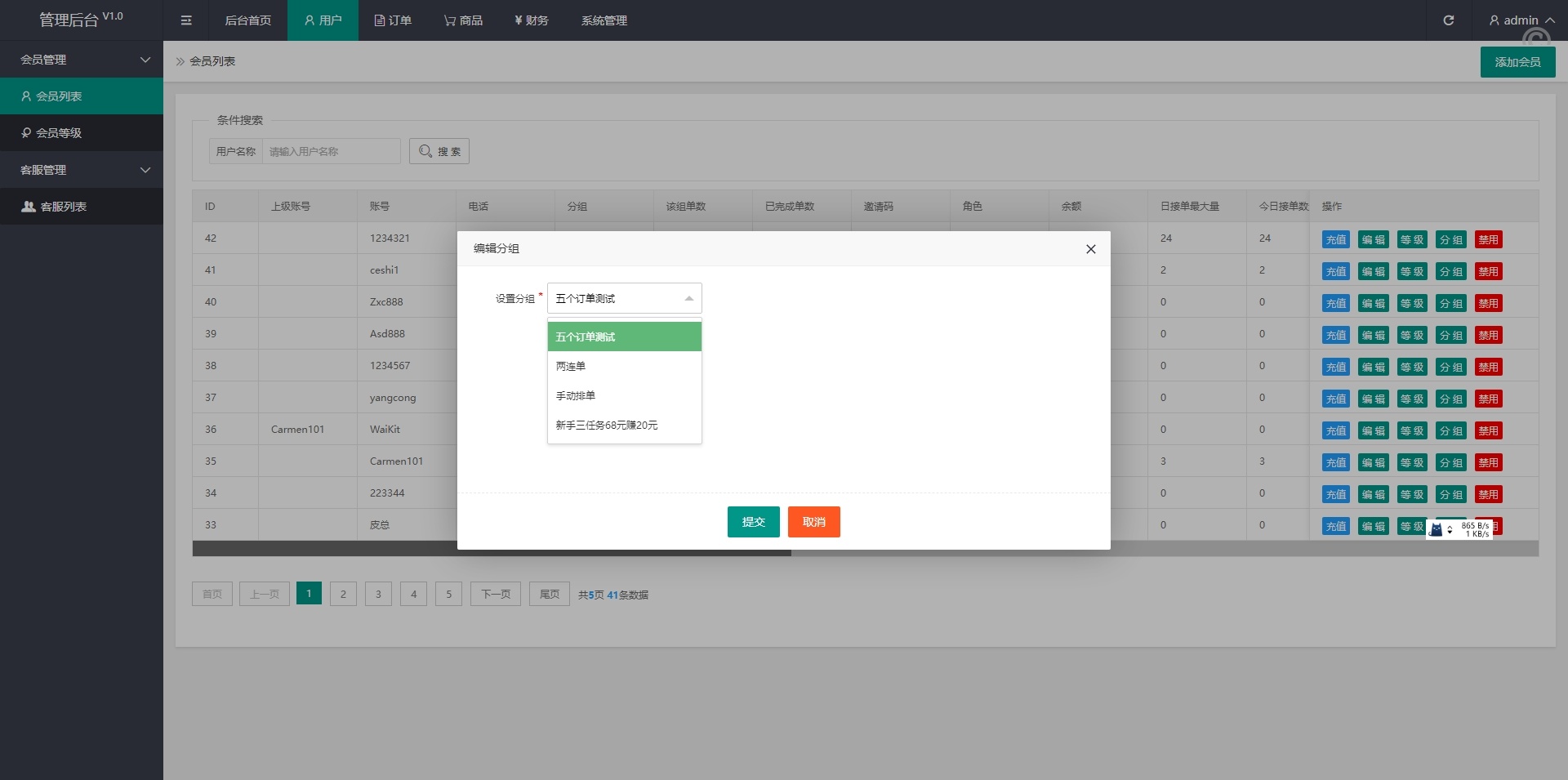Toggle the 设置分组 dropdown box

(x=624, y=299)
